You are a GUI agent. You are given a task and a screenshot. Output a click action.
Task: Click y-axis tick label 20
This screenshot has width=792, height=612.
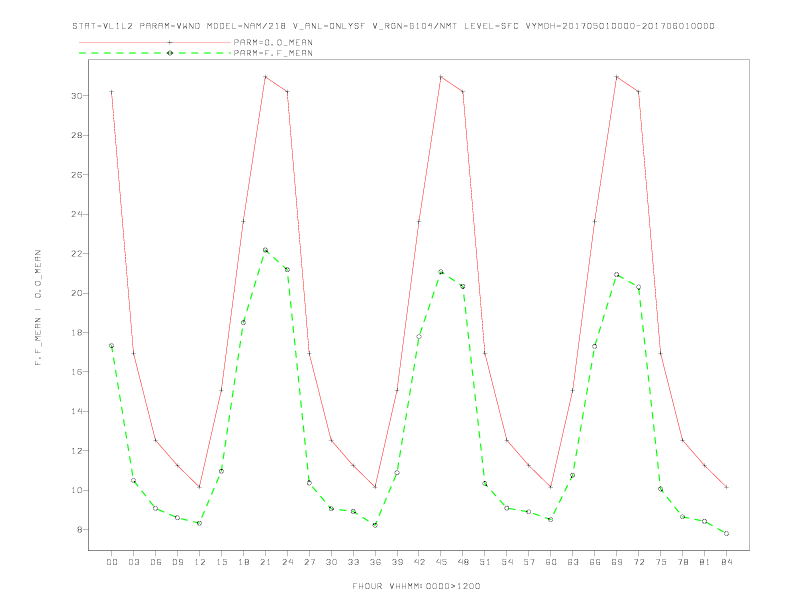tap(77, 293)
